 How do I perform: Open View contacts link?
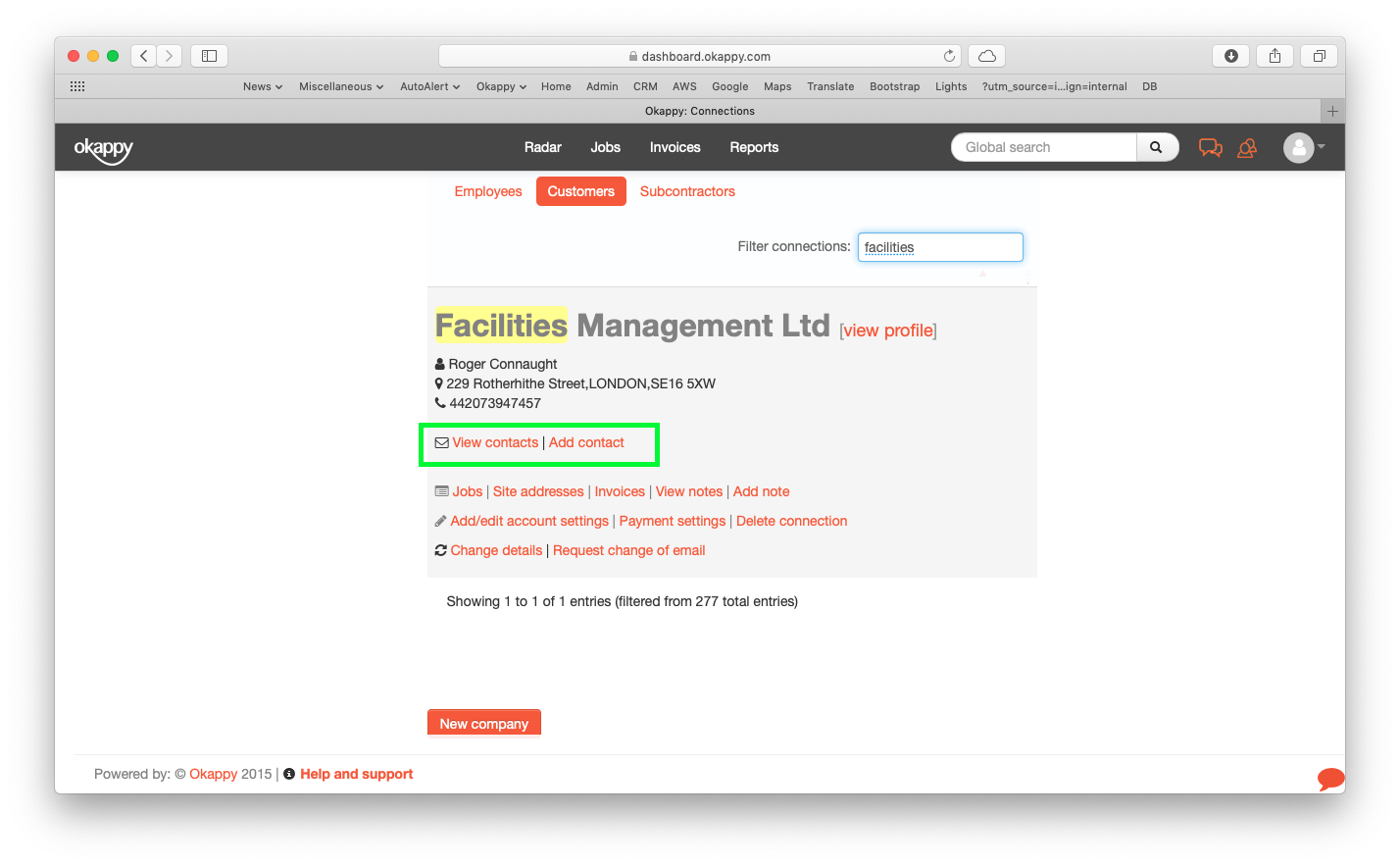tap(495, 442)
